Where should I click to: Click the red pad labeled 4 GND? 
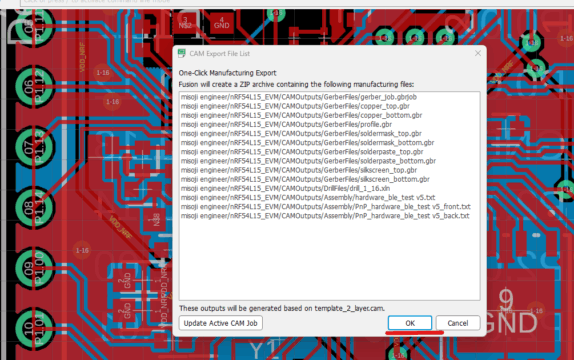click(221, 23)
